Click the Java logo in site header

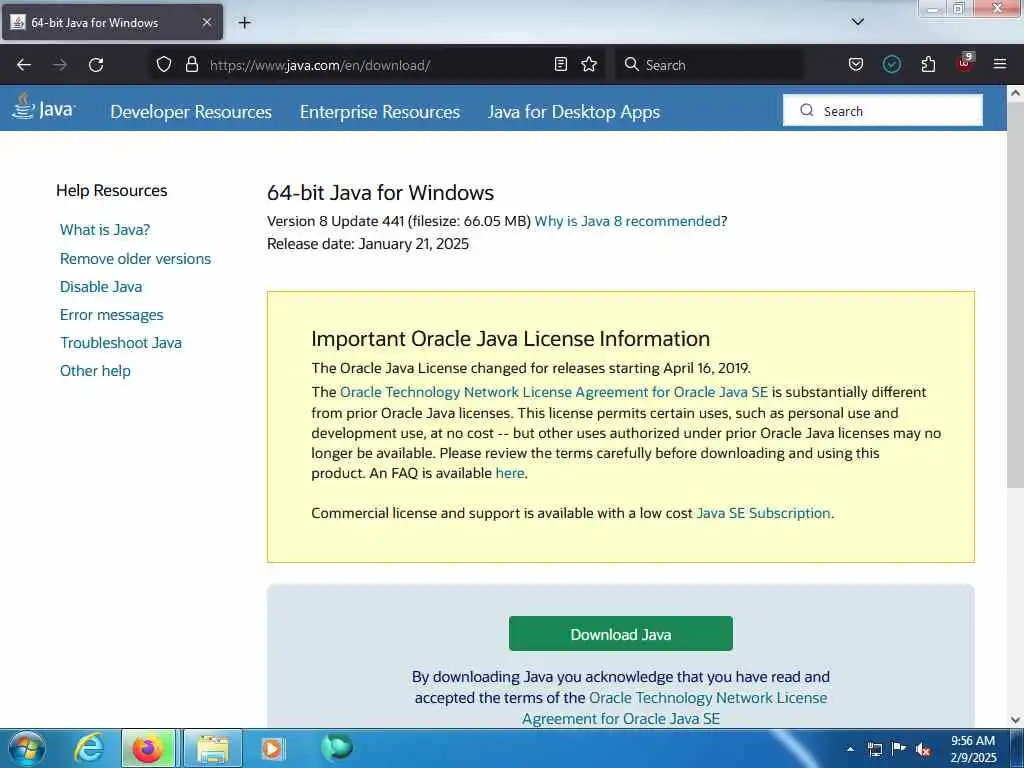coord(43,107)
